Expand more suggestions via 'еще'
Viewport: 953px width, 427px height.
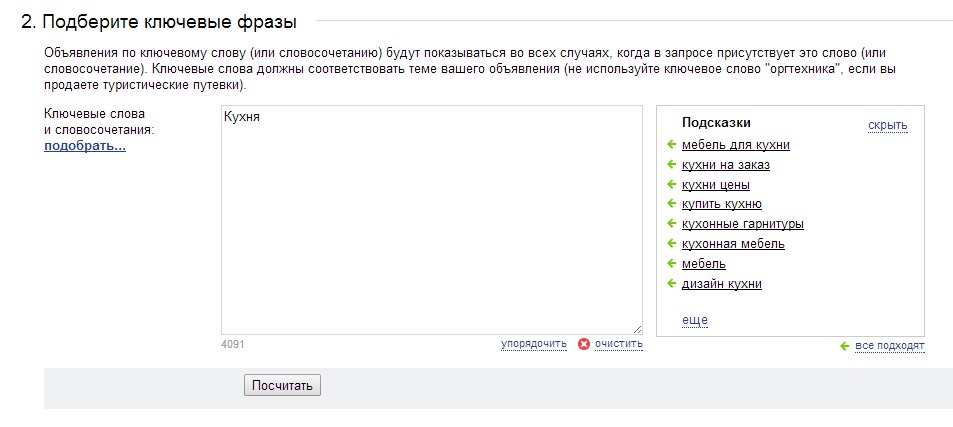point(694,320)
